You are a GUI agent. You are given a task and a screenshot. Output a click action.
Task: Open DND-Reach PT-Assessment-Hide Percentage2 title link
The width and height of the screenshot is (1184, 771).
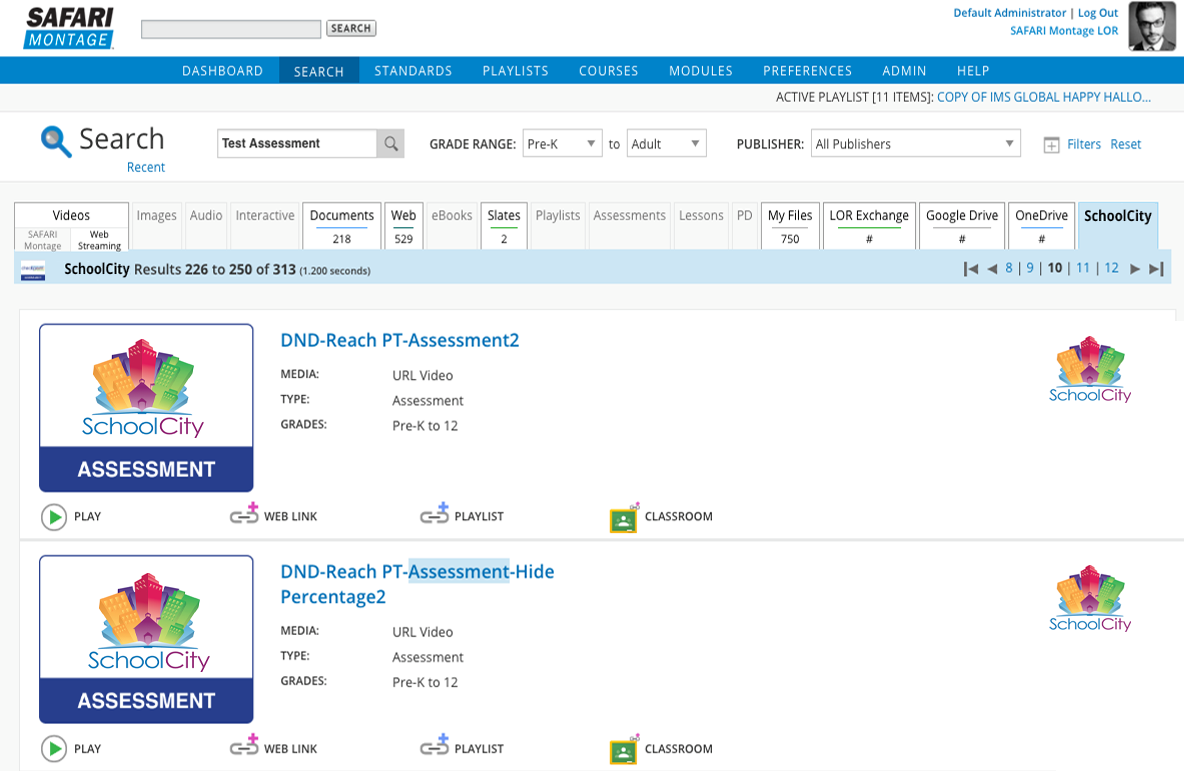tap(417, 584)
